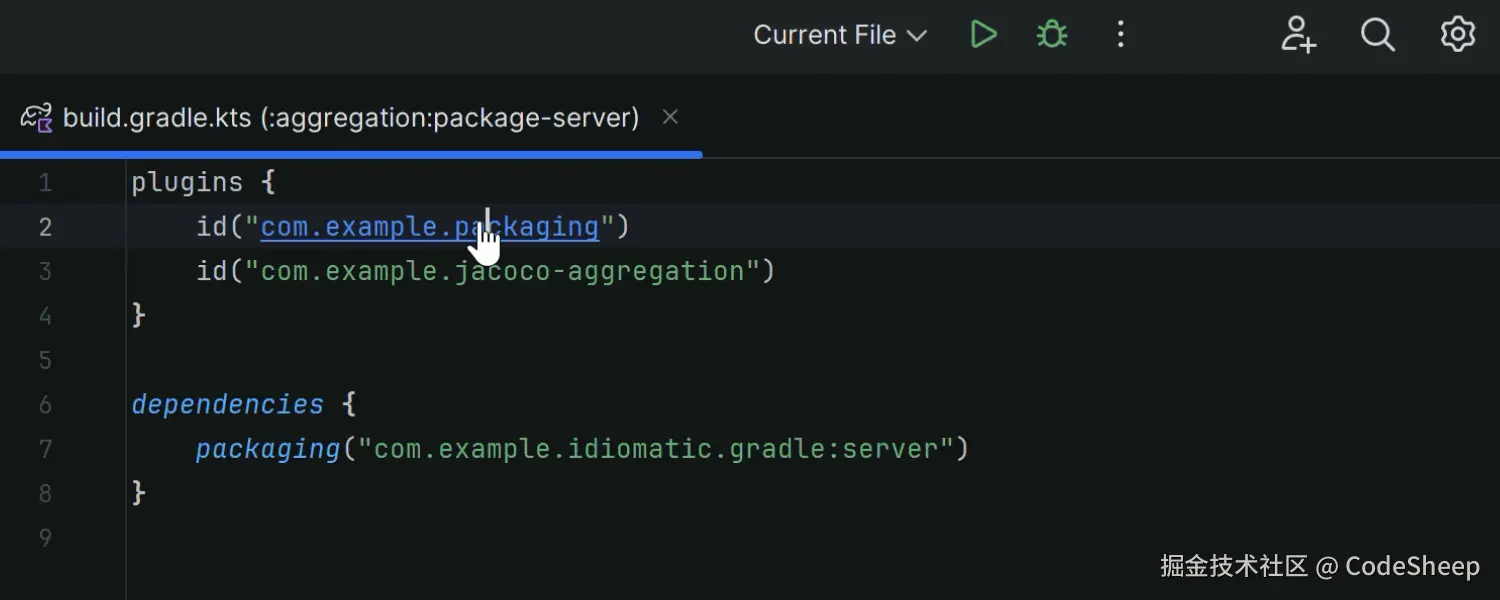Image resolution: width=1500 pixels, height=600 pixels.
Task: Click the packaging function call on line 7
Action: (x=268, y=449)
